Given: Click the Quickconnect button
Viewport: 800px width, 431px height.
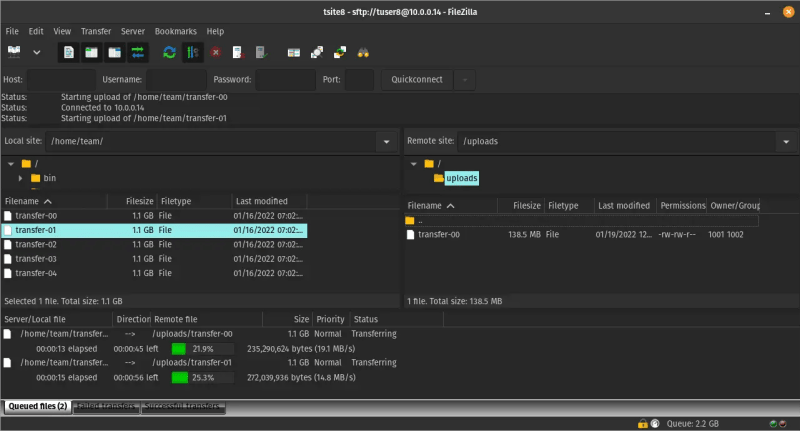Looking at the screenshot, I should point(419,80).
